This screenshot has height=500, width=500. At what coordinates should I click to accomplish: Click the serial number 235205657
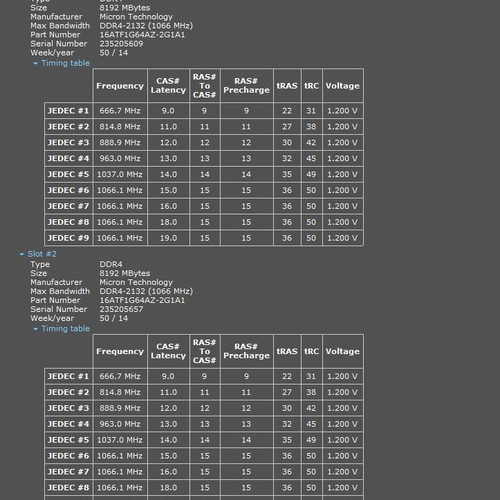point(121,309)
